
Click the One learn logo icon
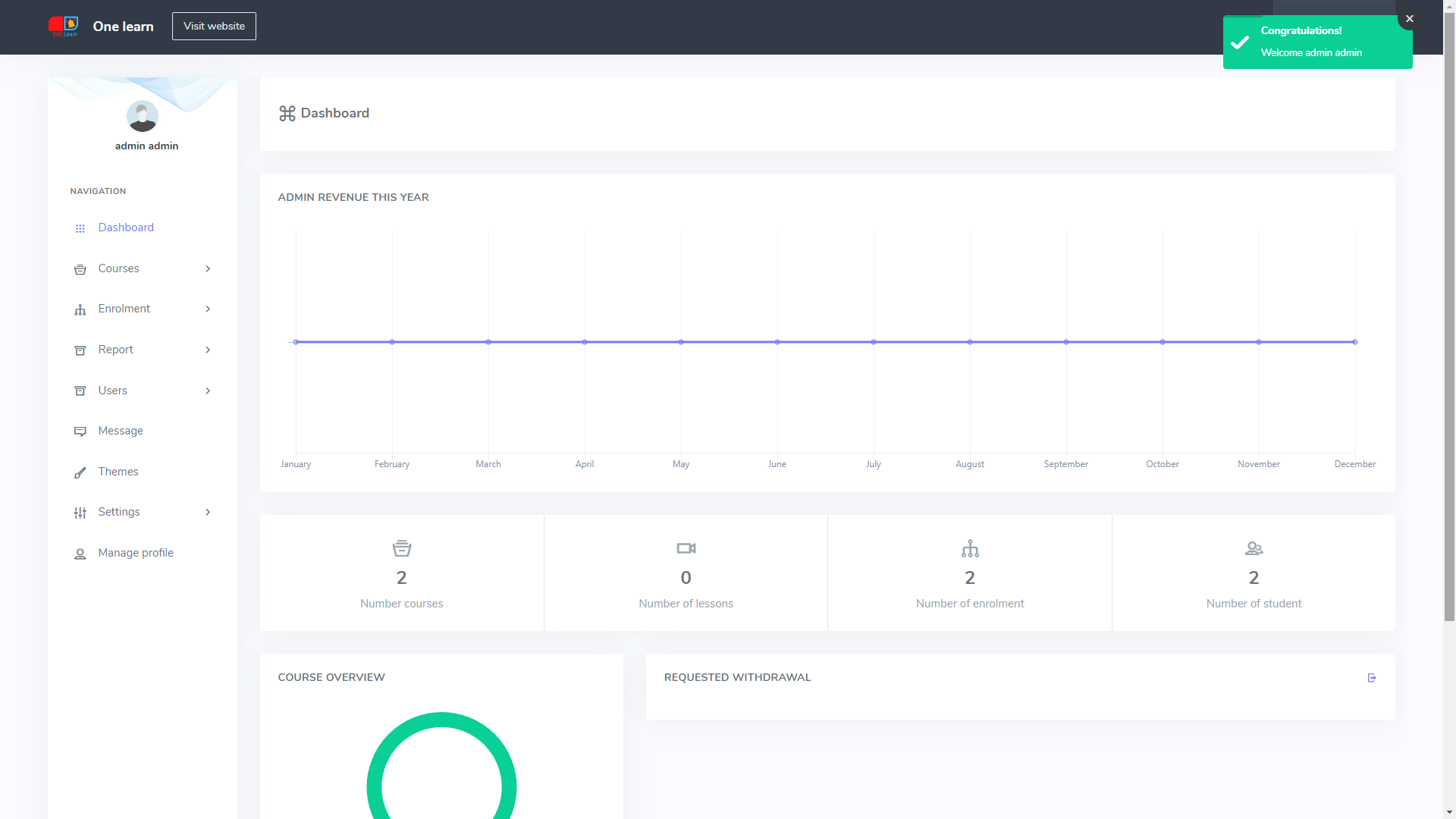[x=64, y=27]
